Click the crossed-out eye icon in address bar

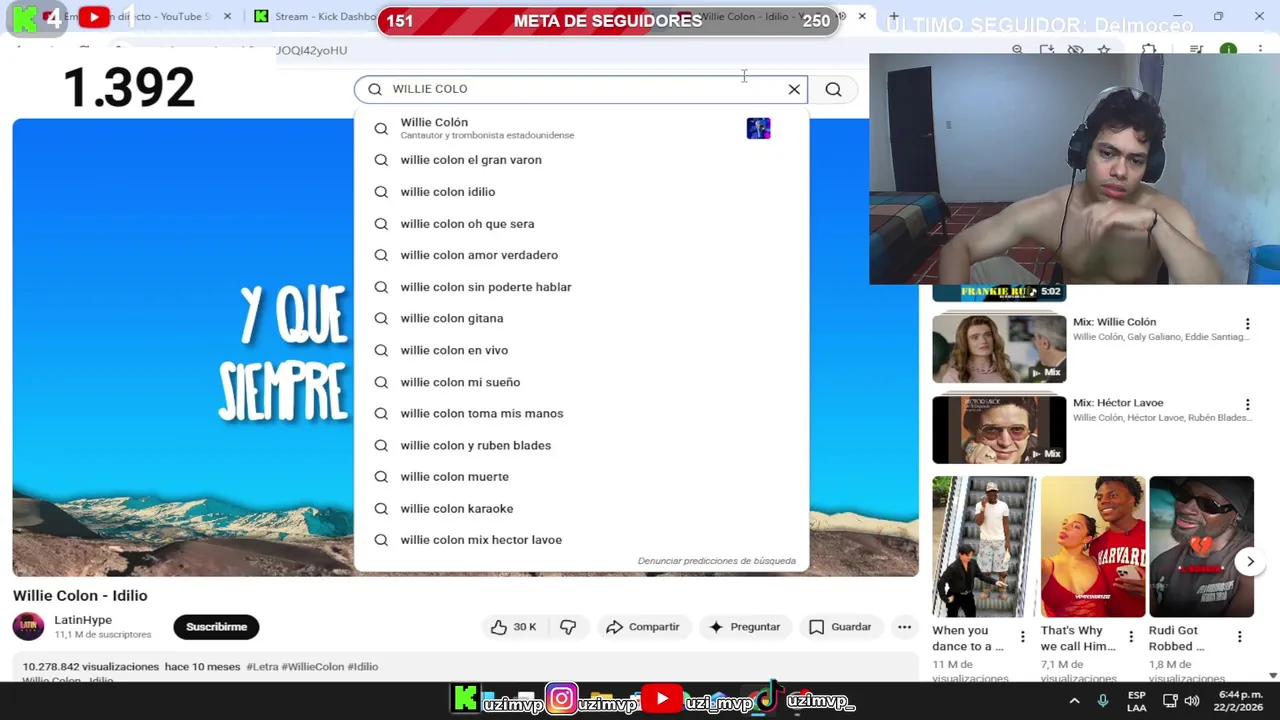tap(1075, 49)
